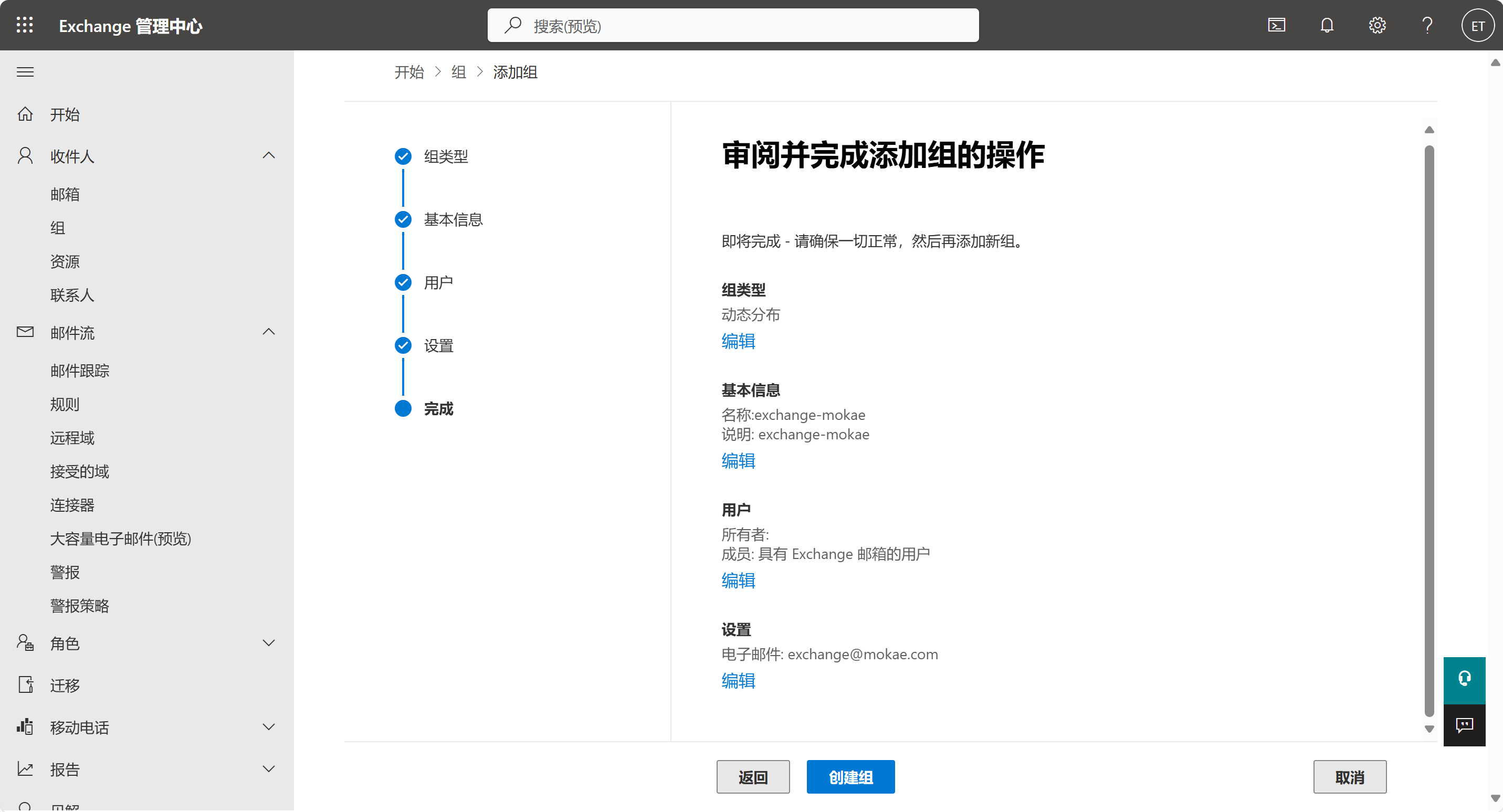The height and width of the screenshot is (812, 1503).
Task: Click the 设置 step label
Action: pos(438,345)
